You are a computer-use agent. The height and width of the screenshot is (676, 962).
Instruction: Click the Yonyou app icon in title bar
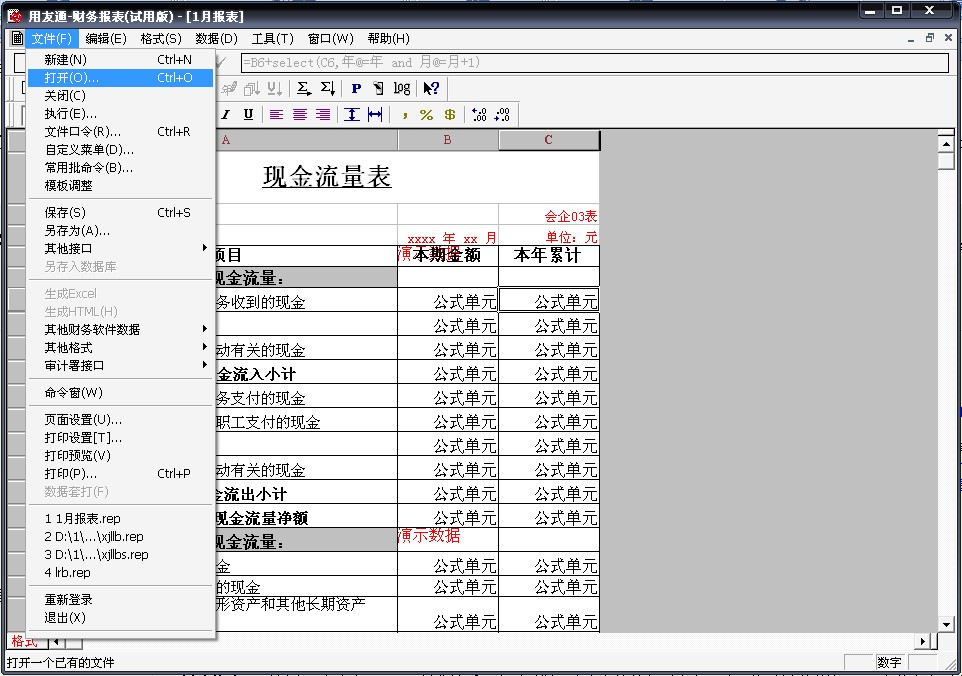(x=14, y=15)
